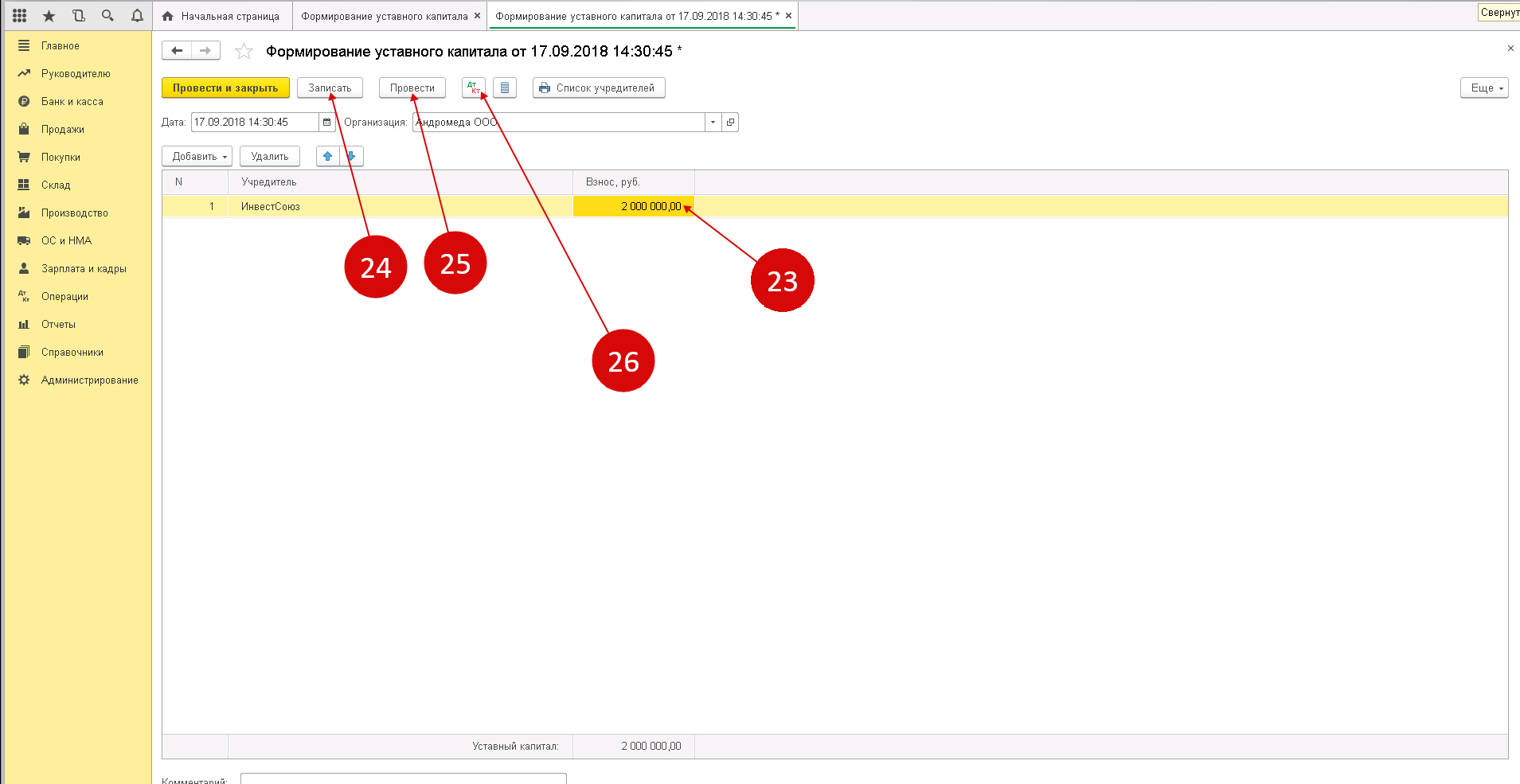Screen dimensions: 1520x784
Task: Switch to Формирование уставного капитала list tab
Action: click(384, 16)
